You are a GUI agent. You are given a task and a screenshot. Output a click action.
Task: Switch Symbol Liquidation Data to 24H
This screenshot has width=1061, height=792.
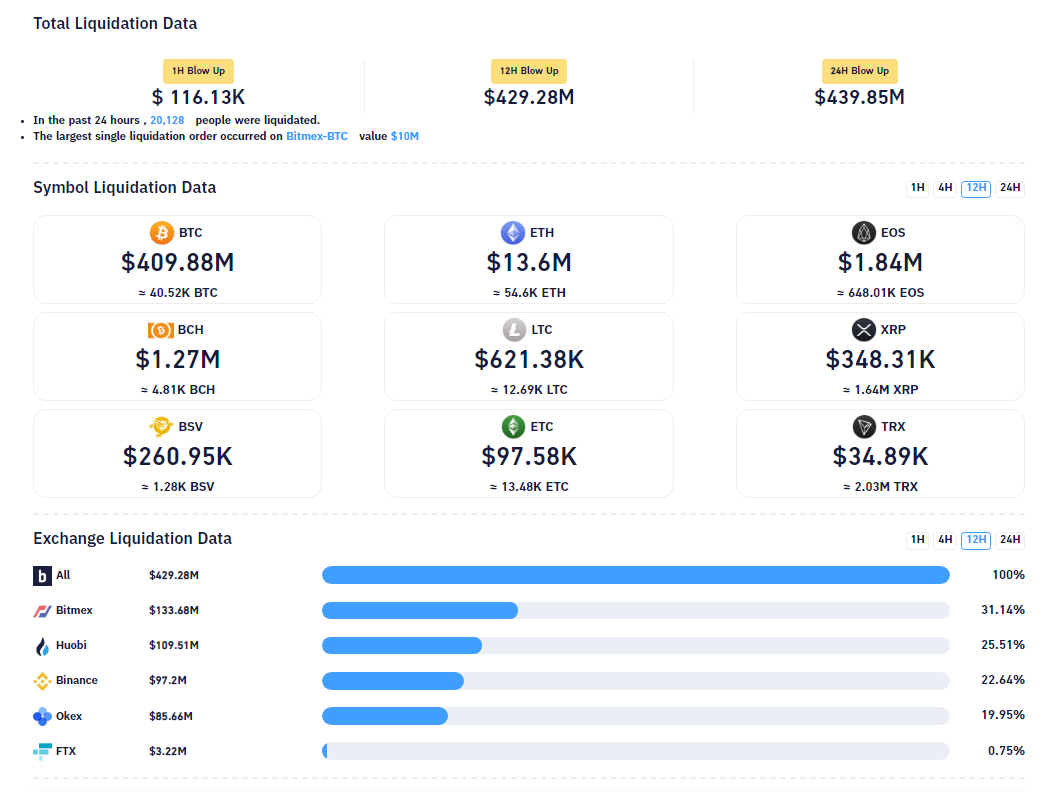click(x=1010, y=188)
